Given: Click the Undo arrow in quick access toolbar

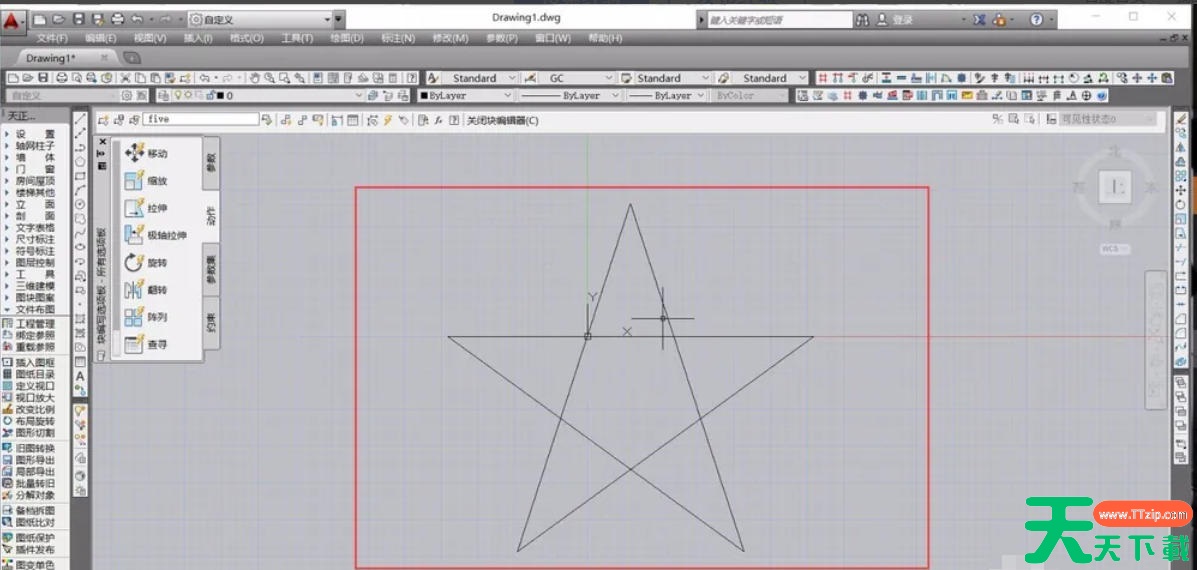Looking at the screenshot, I should (x=137, y=19).
